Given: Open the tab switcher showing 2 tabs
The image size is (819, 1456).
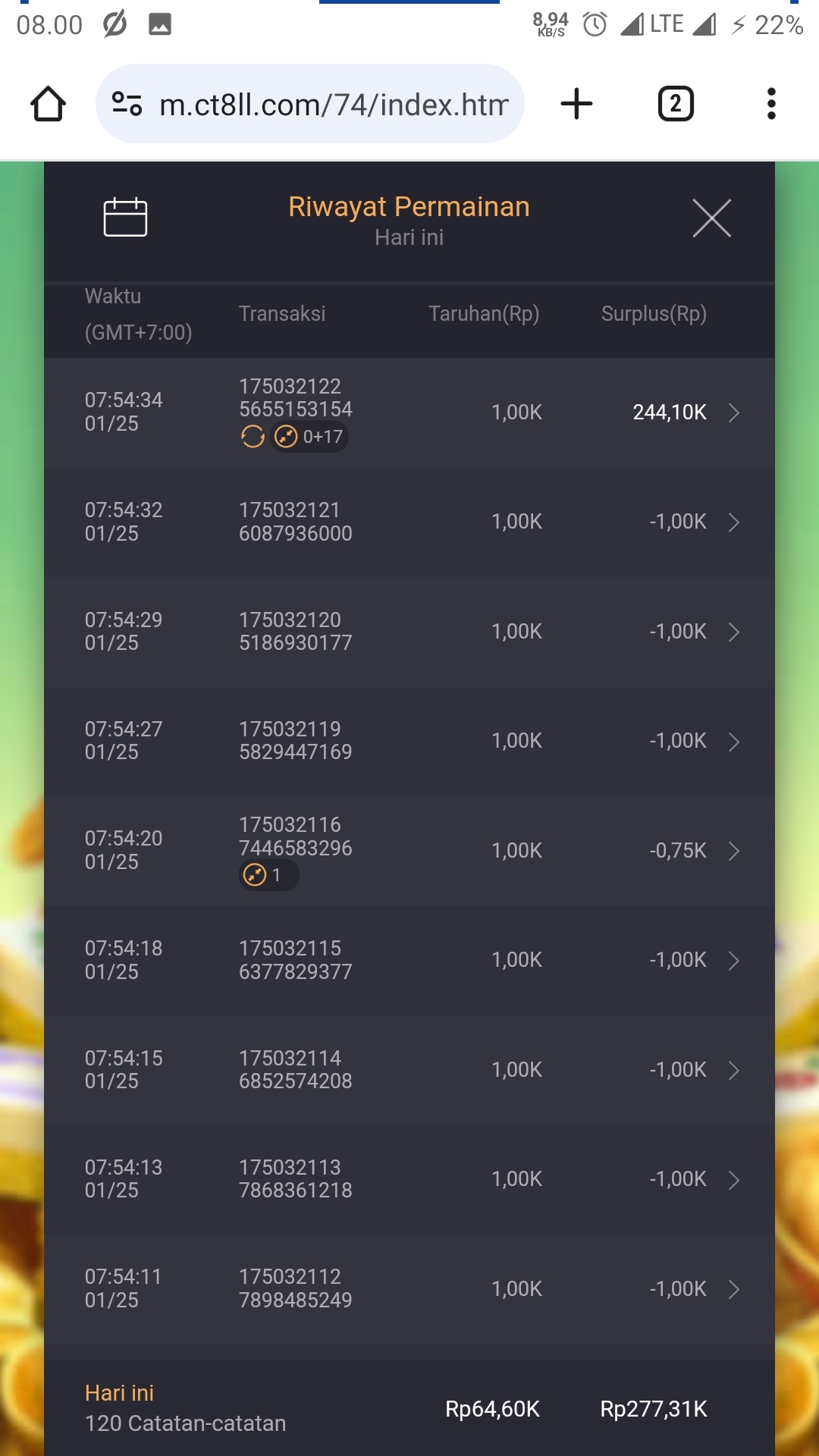Looking at the screenshot, I should [x=675, y=104].
